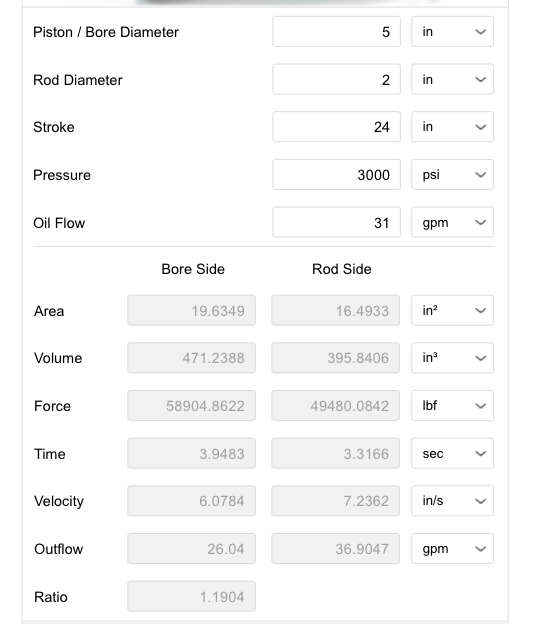Select the Rod Side Area result field
The width and height of the screenshot is (547, 624).
click(335, 310)
